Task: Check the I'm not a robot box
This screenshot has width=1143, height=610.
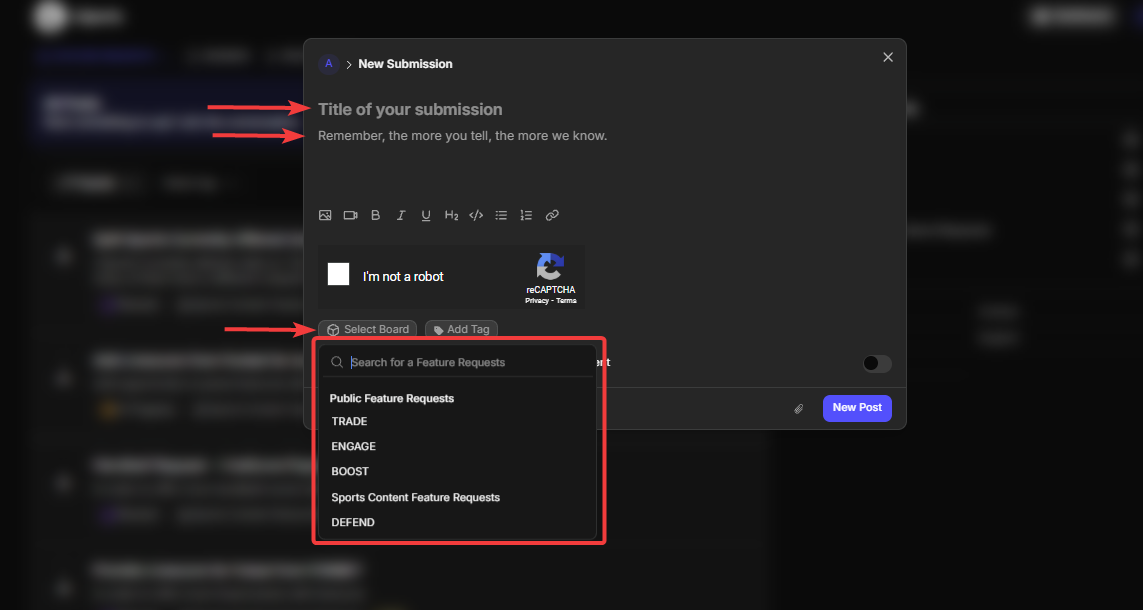Action: tap(339, 275)
